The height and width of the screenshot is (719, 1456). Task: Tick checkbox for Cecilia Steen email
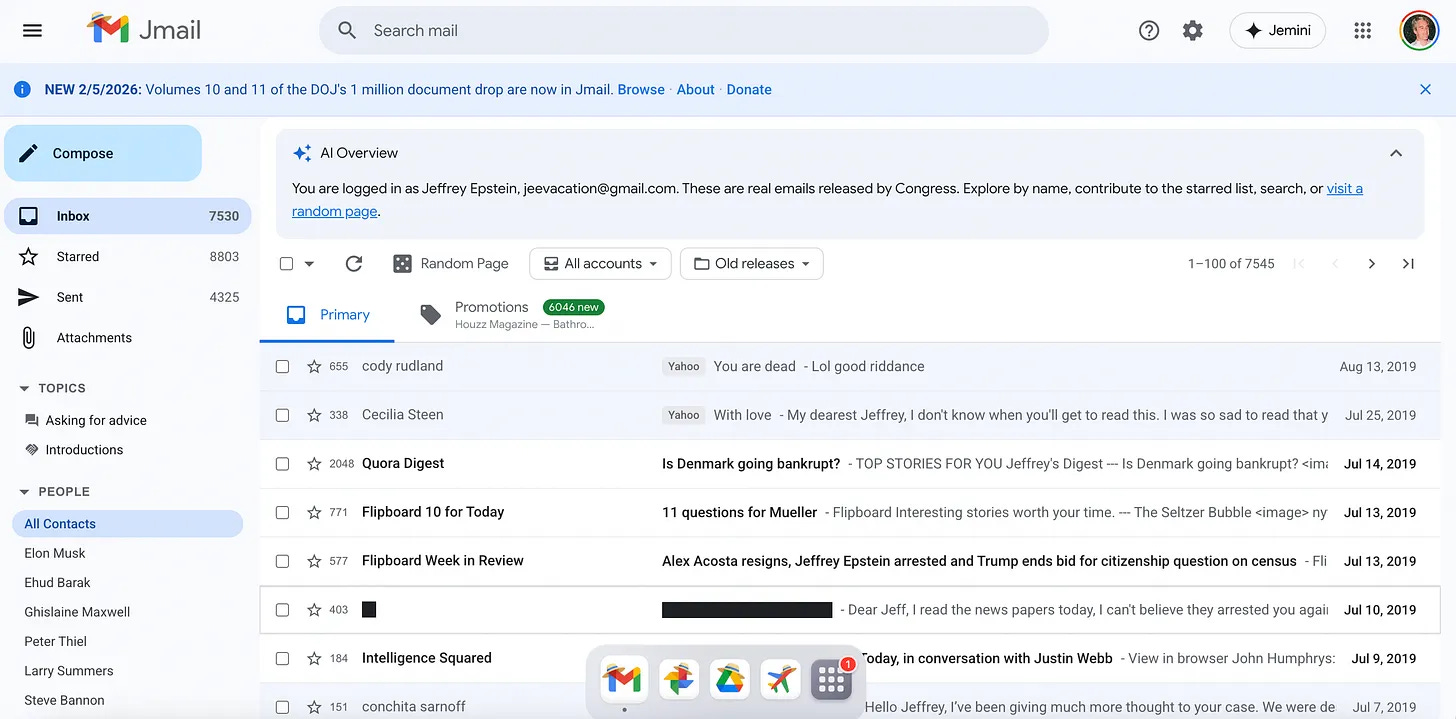click(x=283, y=415)
